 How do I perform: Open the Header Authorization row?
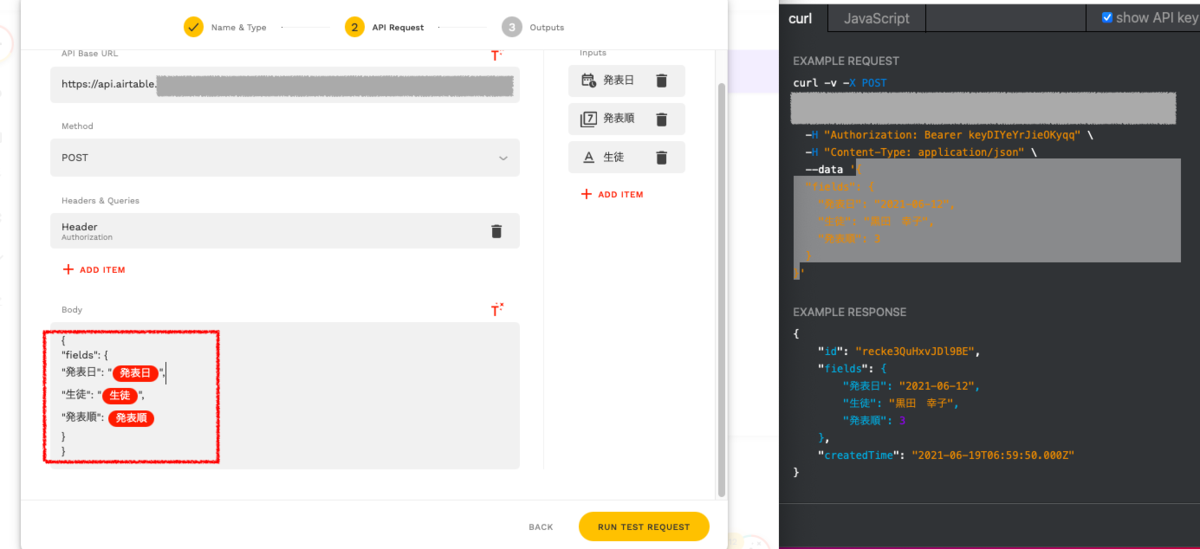(x=285, y=231)
